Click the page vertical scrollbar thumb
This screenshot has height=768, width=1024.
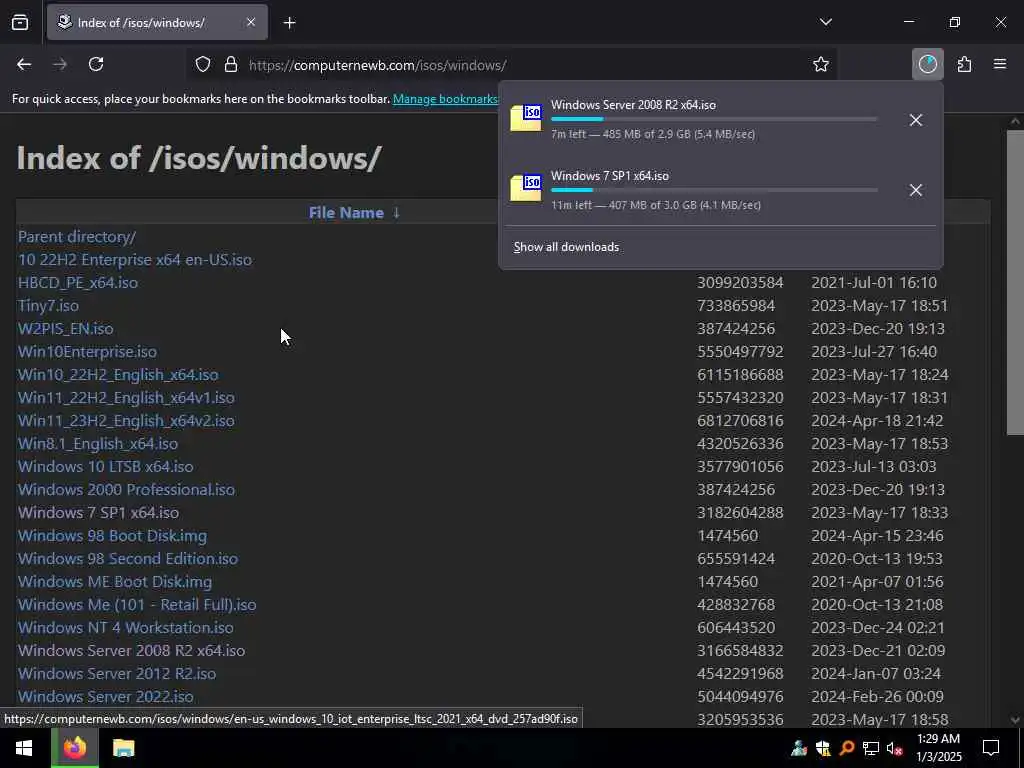coord(1015,282)
